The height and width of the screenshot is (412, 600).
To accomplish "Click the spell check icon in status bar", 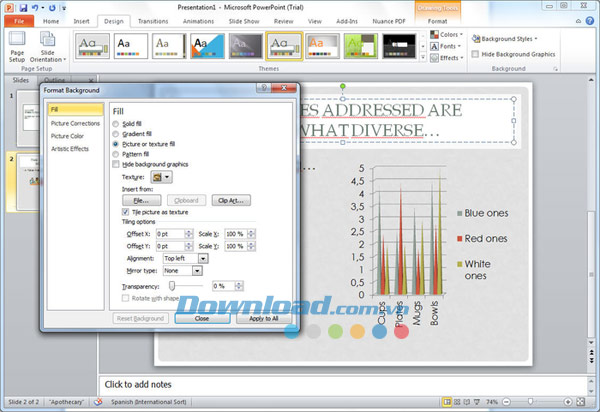I will pyautogui.click(x=98, y=402).
